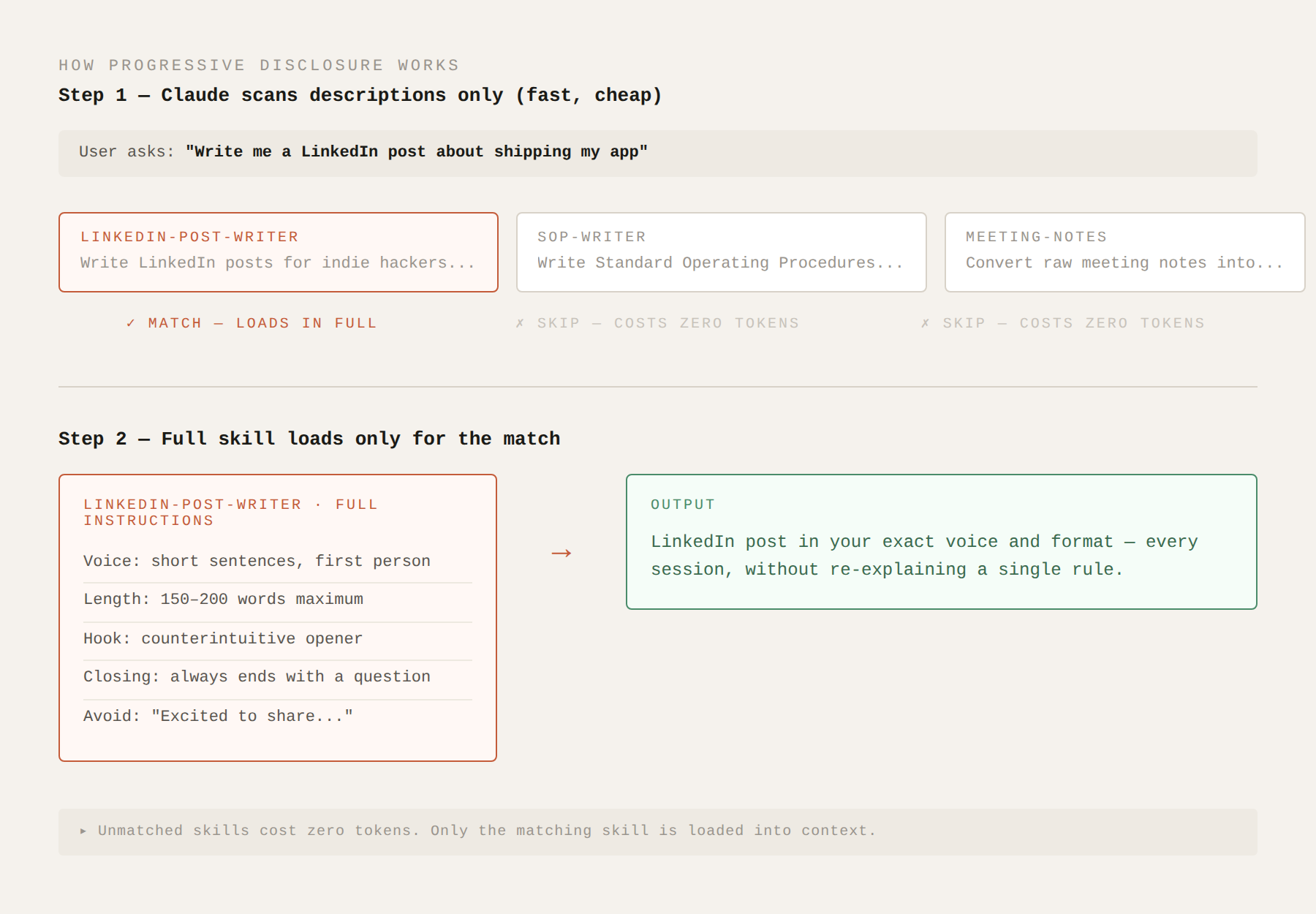Click 'Convert raw meeting notes into...' description
Image resolution: width=1316 pixels, height=914 pixels.
click(x=1124, y=263)
